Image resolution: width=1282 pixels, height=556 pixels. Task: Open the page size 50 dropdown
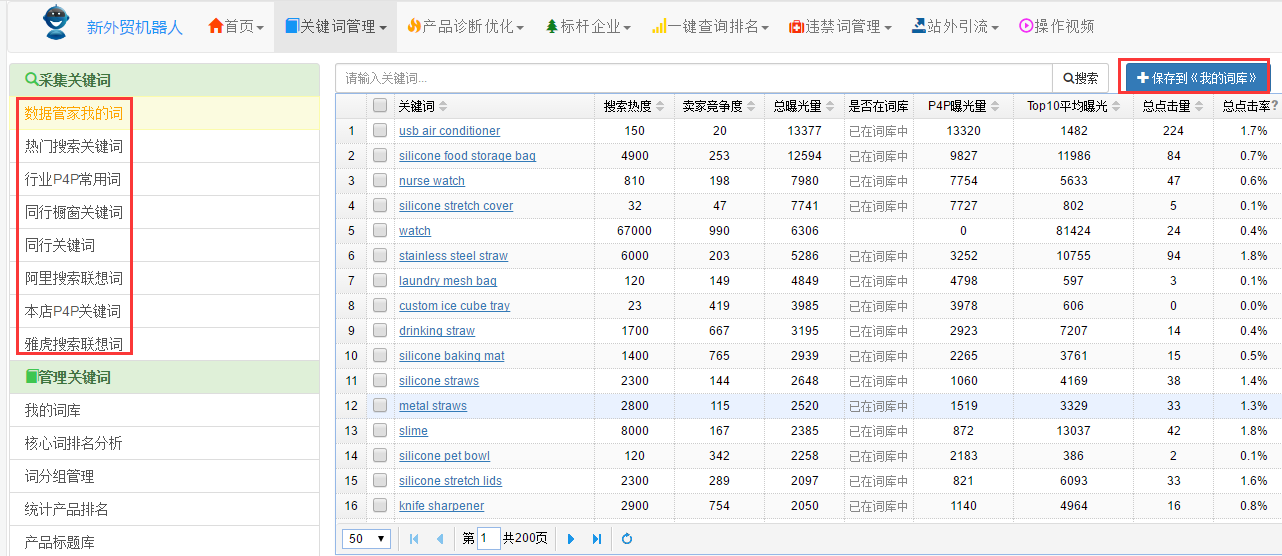(366, 539)
